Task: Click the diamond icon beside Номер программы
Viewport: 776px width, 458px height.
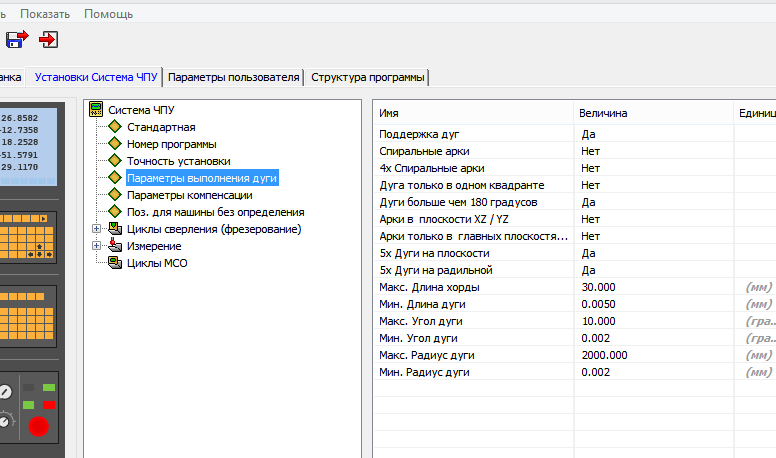Action: pyautogui.click(x=114, y=144)
